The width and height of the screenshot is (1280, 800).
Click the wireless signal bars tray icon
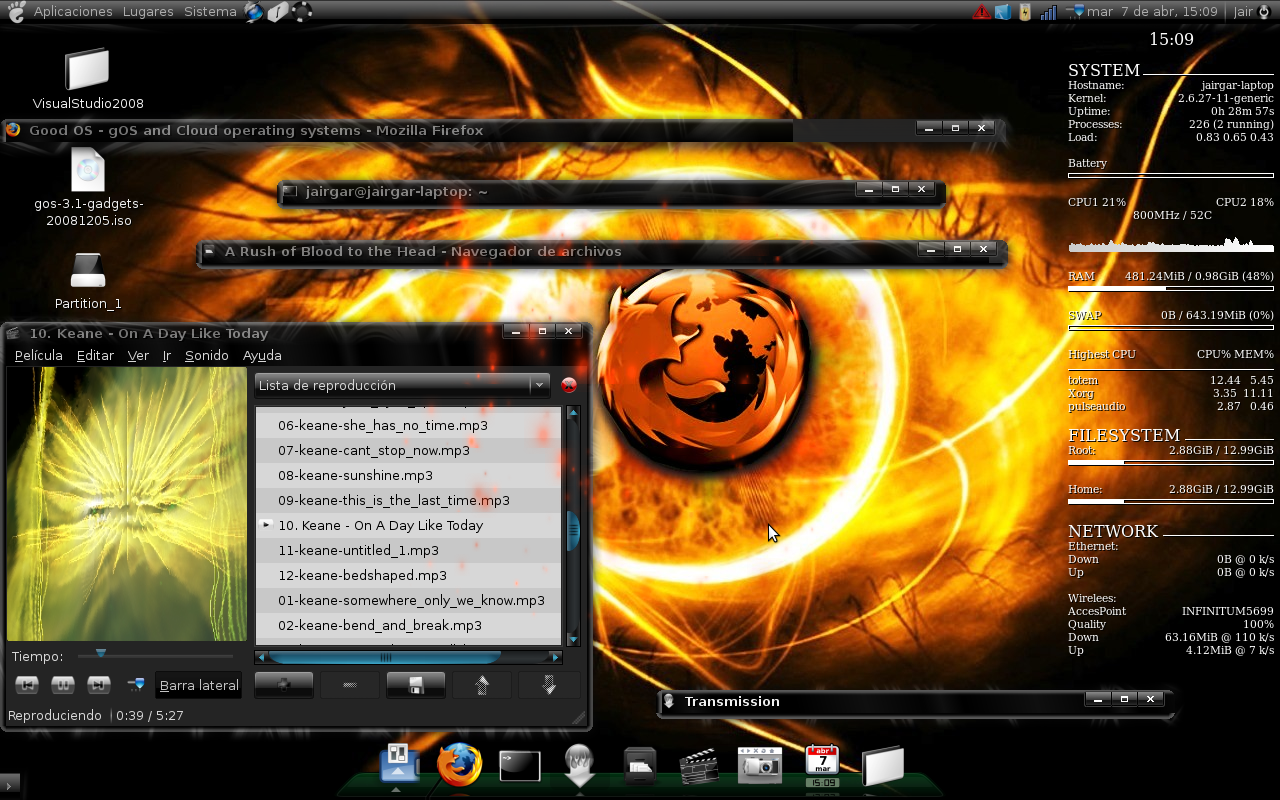[x=1048, y=12]
